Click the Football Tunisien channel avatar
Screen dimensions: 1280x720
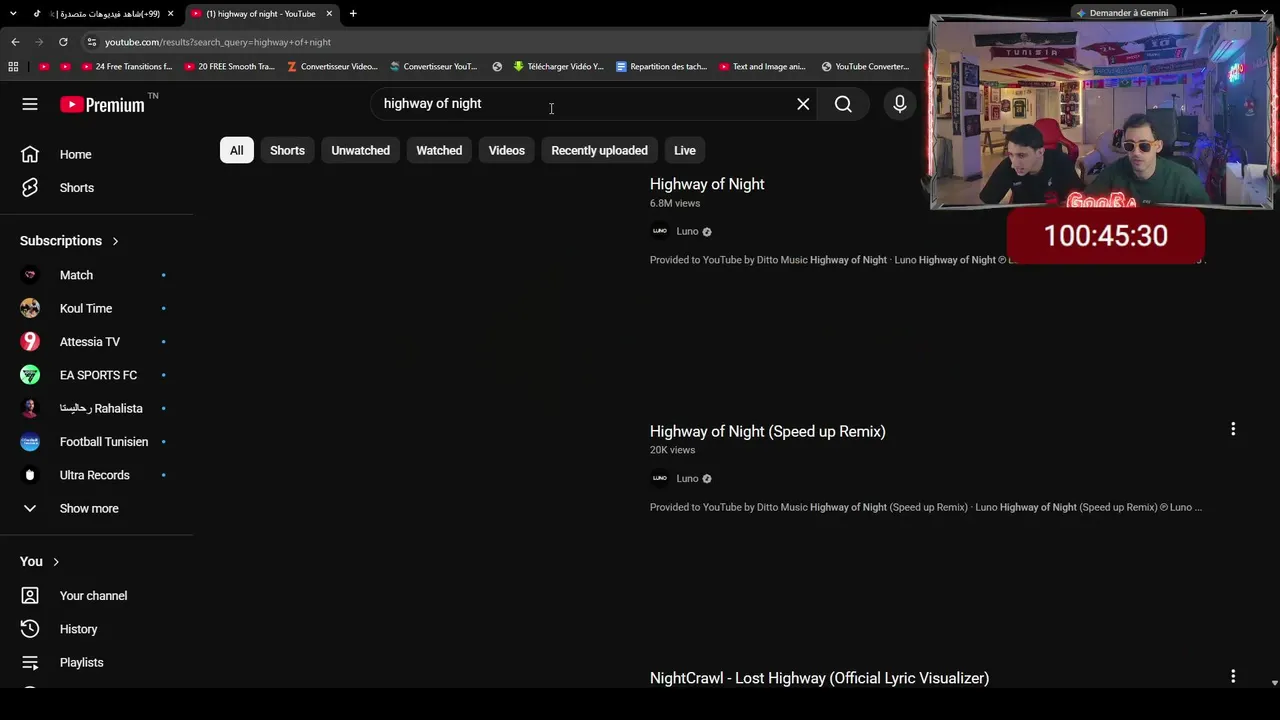[30, 442]
